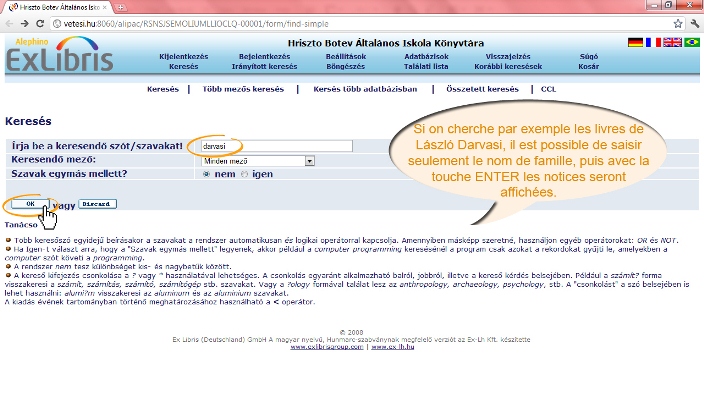
Task: Open the Beállítások menu item
Action: [346, 57]
